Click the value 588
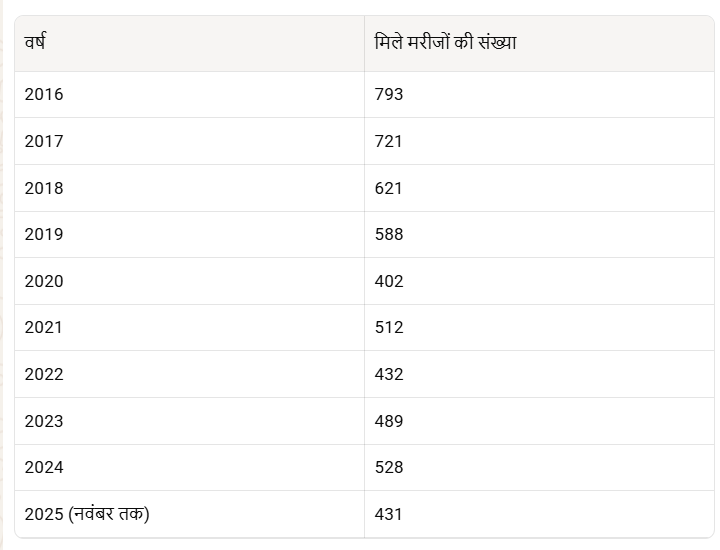Viewport: 720px width, 550px height. point(389,234)
